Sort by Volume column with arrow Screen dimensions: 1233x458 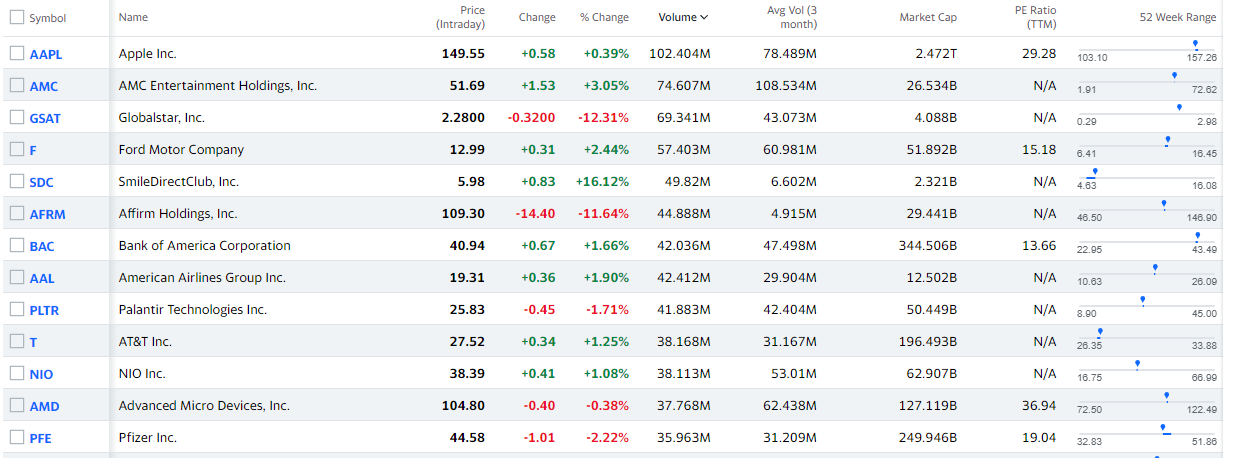pyautogui.click(x=683, y=17)
